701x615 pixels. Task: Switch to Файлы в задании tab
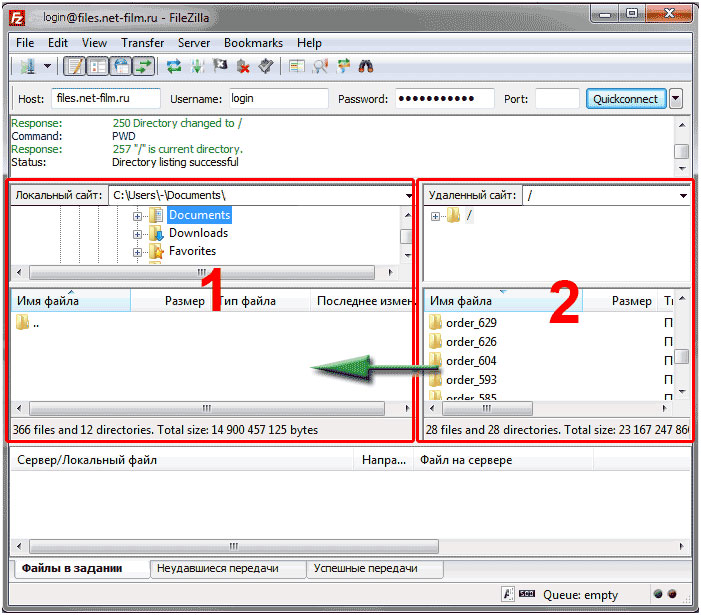pos(82,569)
